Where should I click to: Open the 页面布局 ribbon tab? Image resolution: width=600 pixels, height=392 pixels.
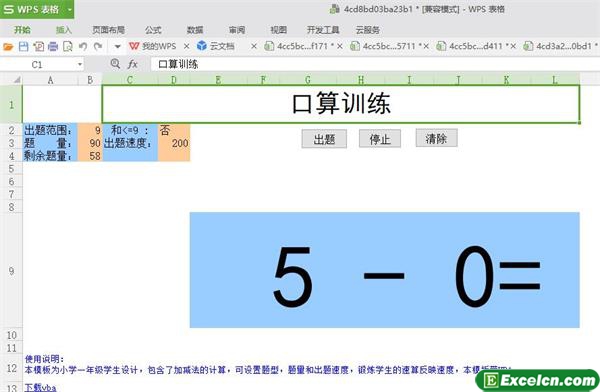(108, 30)
